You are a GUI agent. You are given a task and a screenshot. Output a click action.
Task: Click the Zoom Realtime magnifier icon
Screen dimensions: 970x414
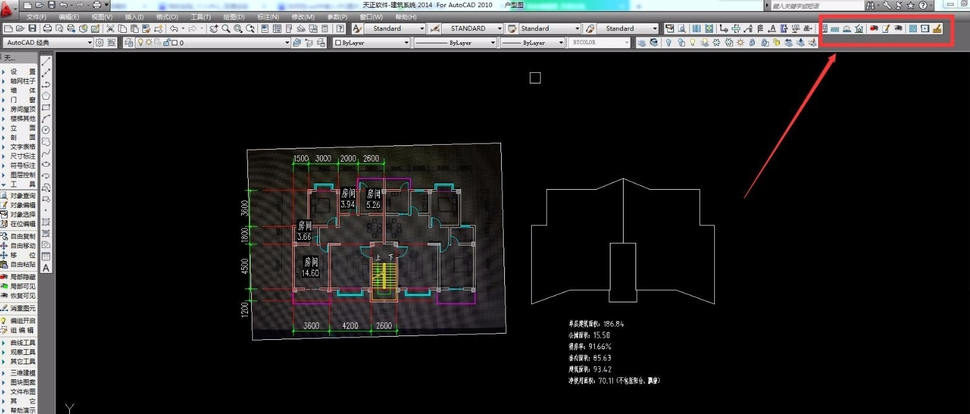coord(226,29)
